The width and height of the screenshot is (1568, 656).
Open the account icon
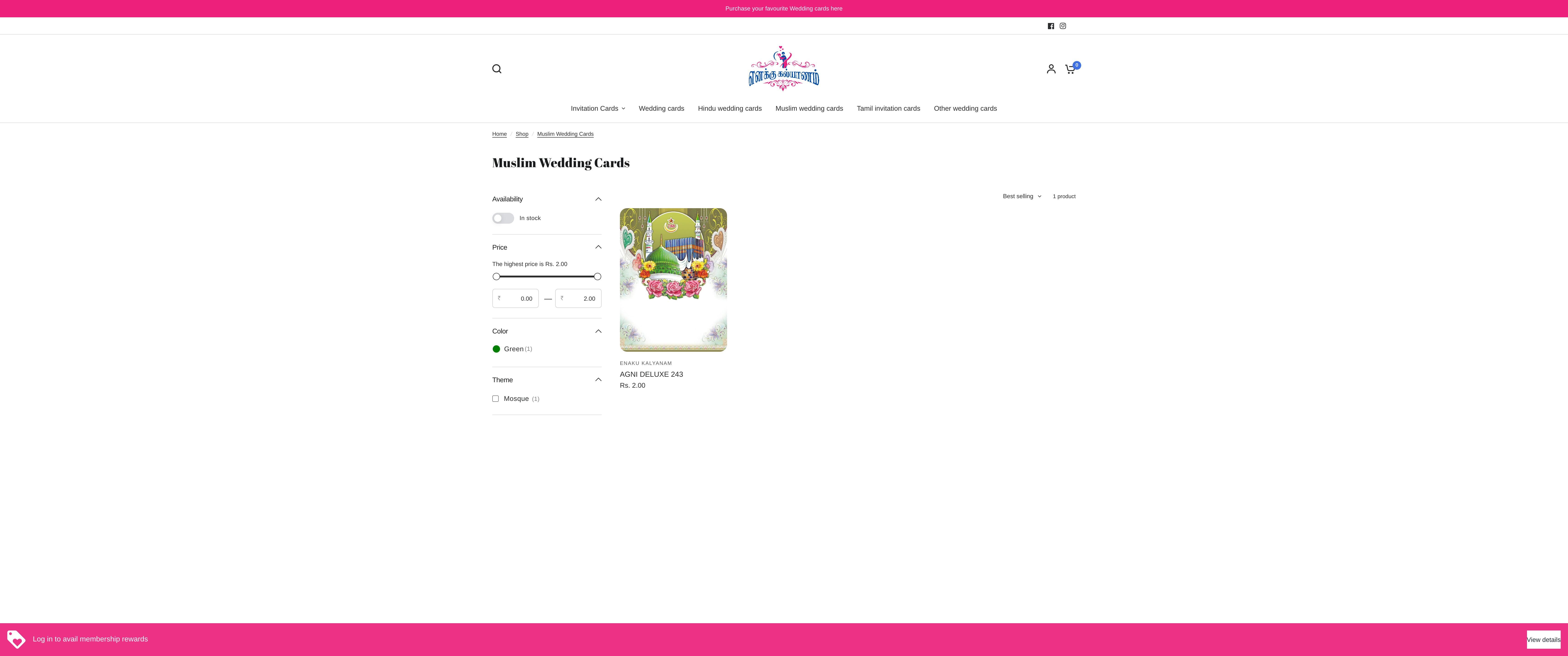pyautogui.click(x=1051, y=69)
